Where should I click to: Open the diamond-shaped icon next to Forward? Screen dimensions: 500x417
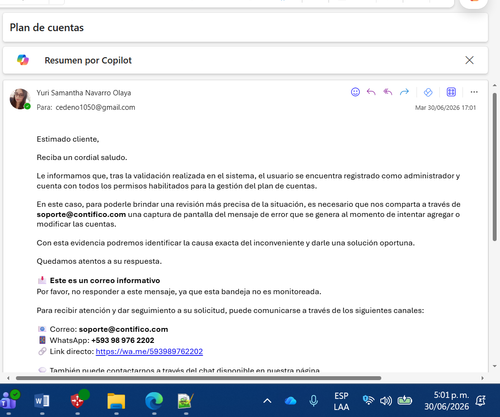point(428,92)
